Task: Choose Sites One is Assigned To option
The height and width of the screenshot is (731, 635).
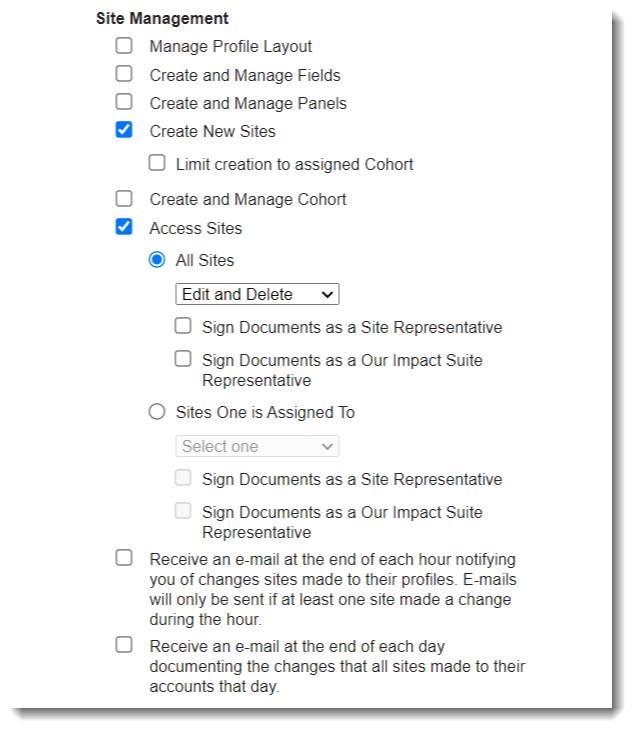Action: [157, 412]
